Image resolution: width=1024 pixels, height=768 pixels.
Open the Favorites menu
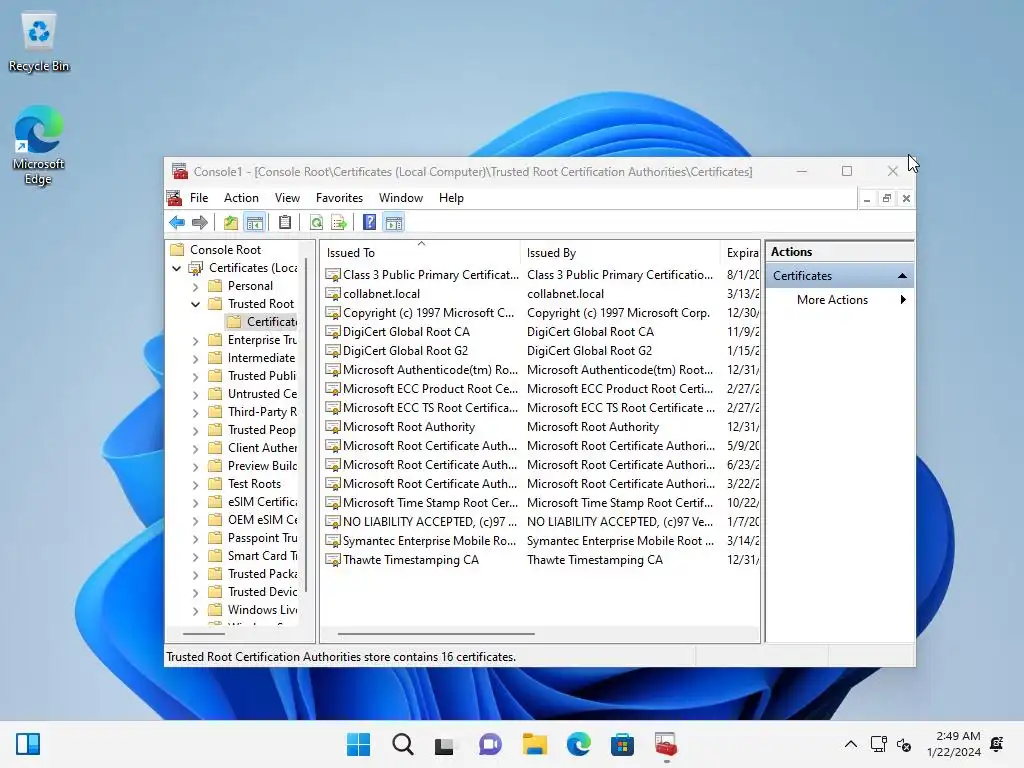[x=339, y=198]
